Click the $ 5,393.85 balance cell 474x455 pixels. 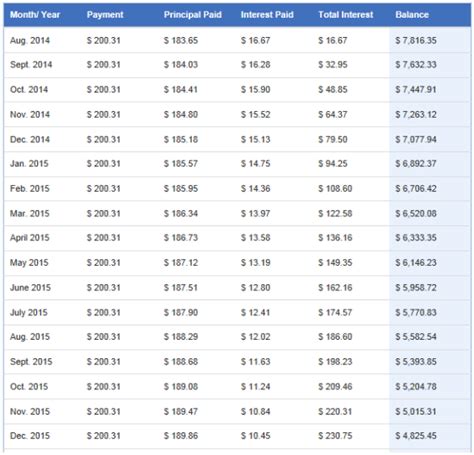(416, 362)
